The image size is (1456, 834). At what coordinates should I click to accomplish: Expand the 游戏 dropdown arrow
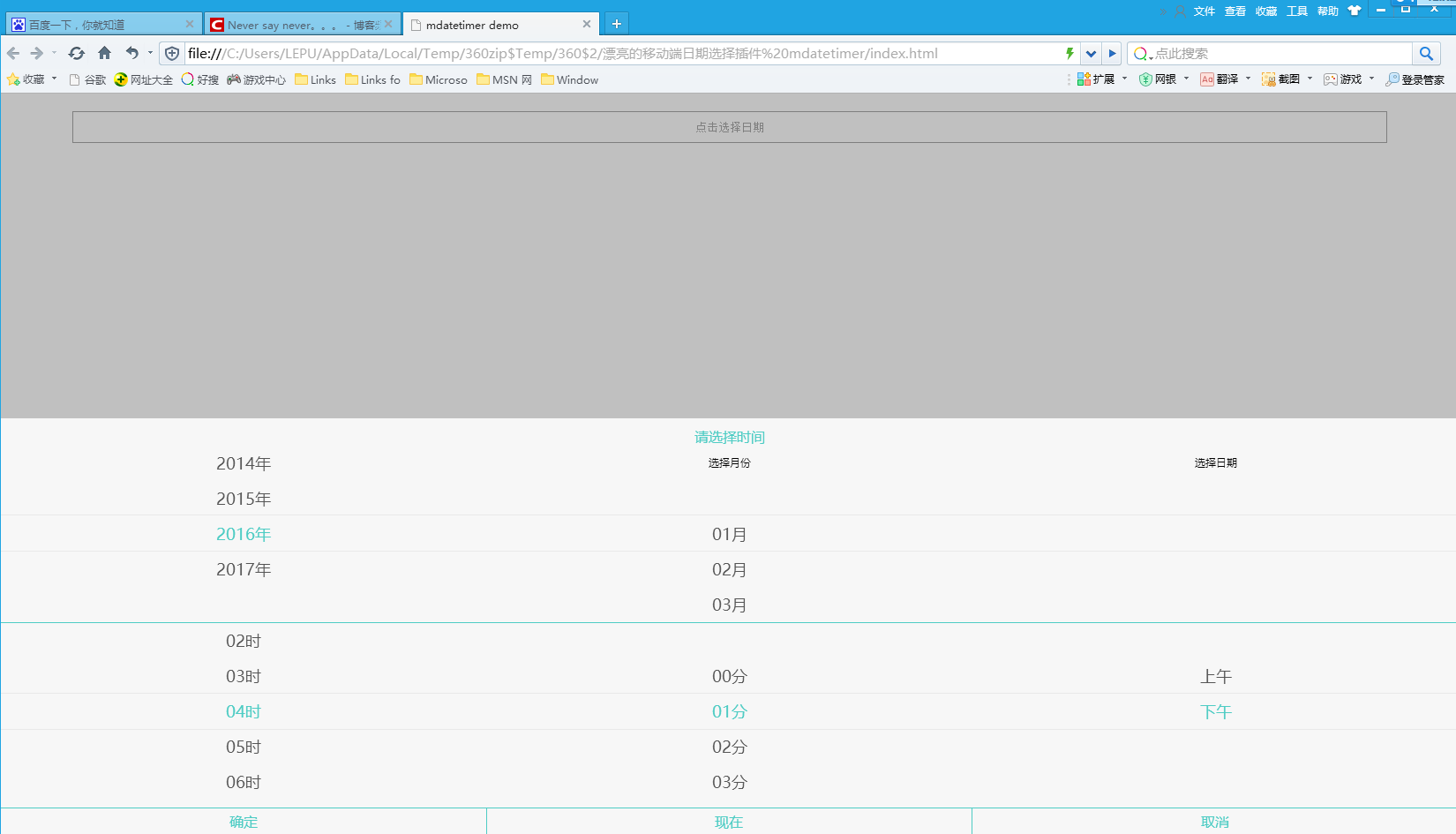1371,79
